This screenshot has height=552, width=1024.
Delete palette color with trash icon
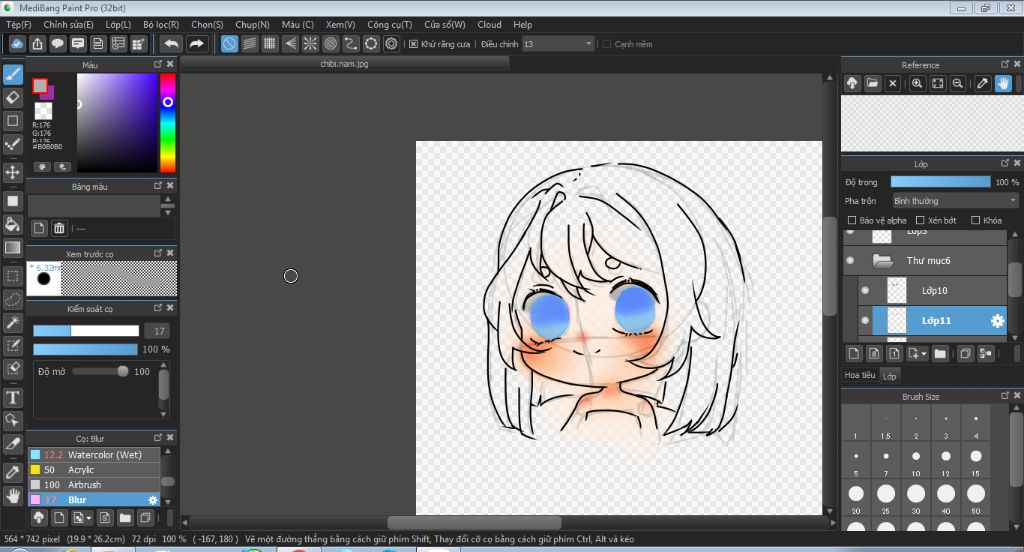pos(59,228)
